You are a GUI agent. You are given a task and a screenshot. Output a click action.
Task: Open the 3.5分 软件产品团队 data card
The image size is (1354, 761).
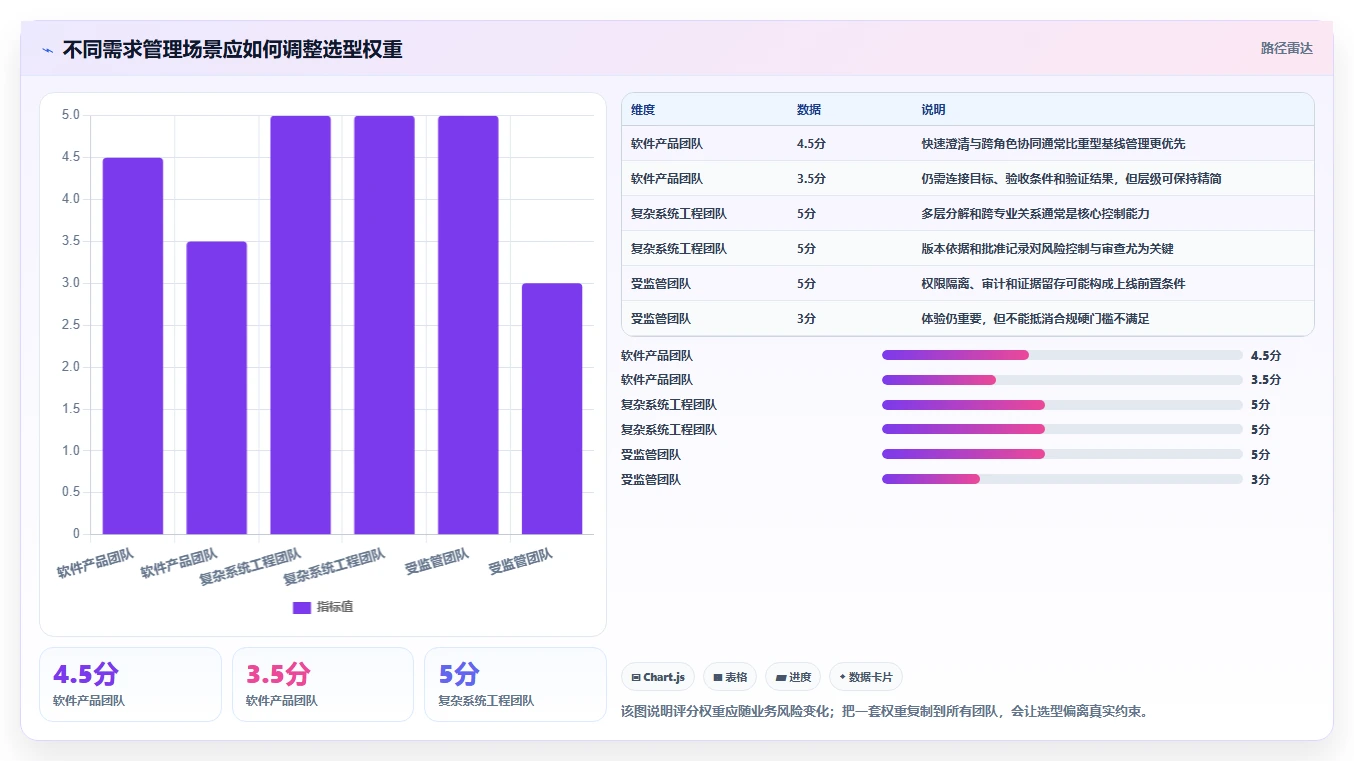click(323, 684)
